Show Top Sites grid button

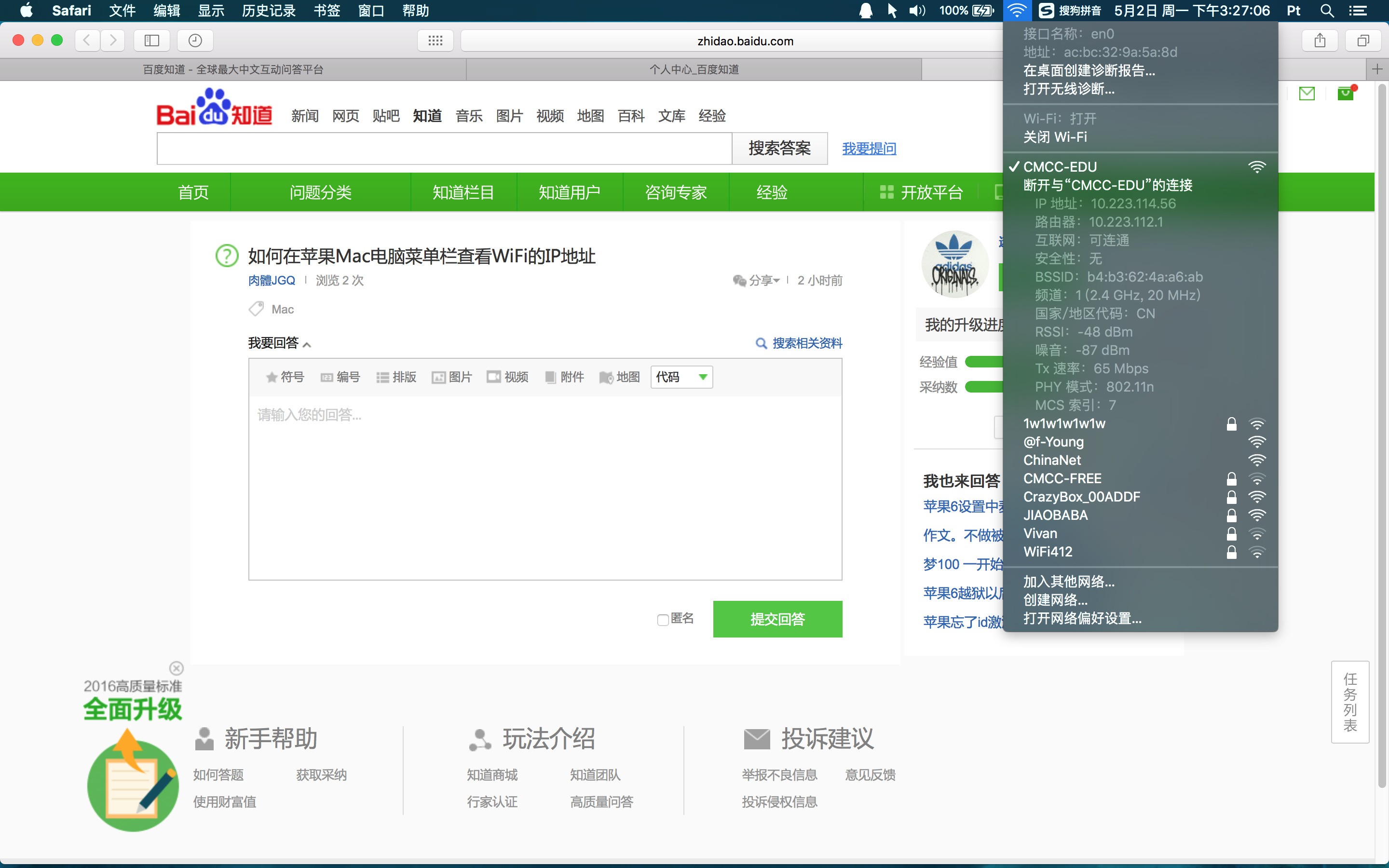point(435,40)
